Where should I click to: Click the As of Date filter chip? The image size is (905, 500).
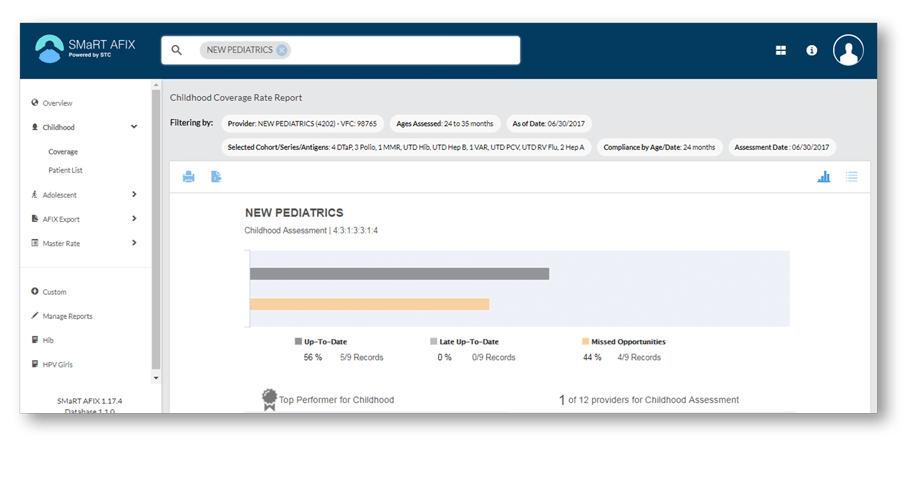pos(549,124)
